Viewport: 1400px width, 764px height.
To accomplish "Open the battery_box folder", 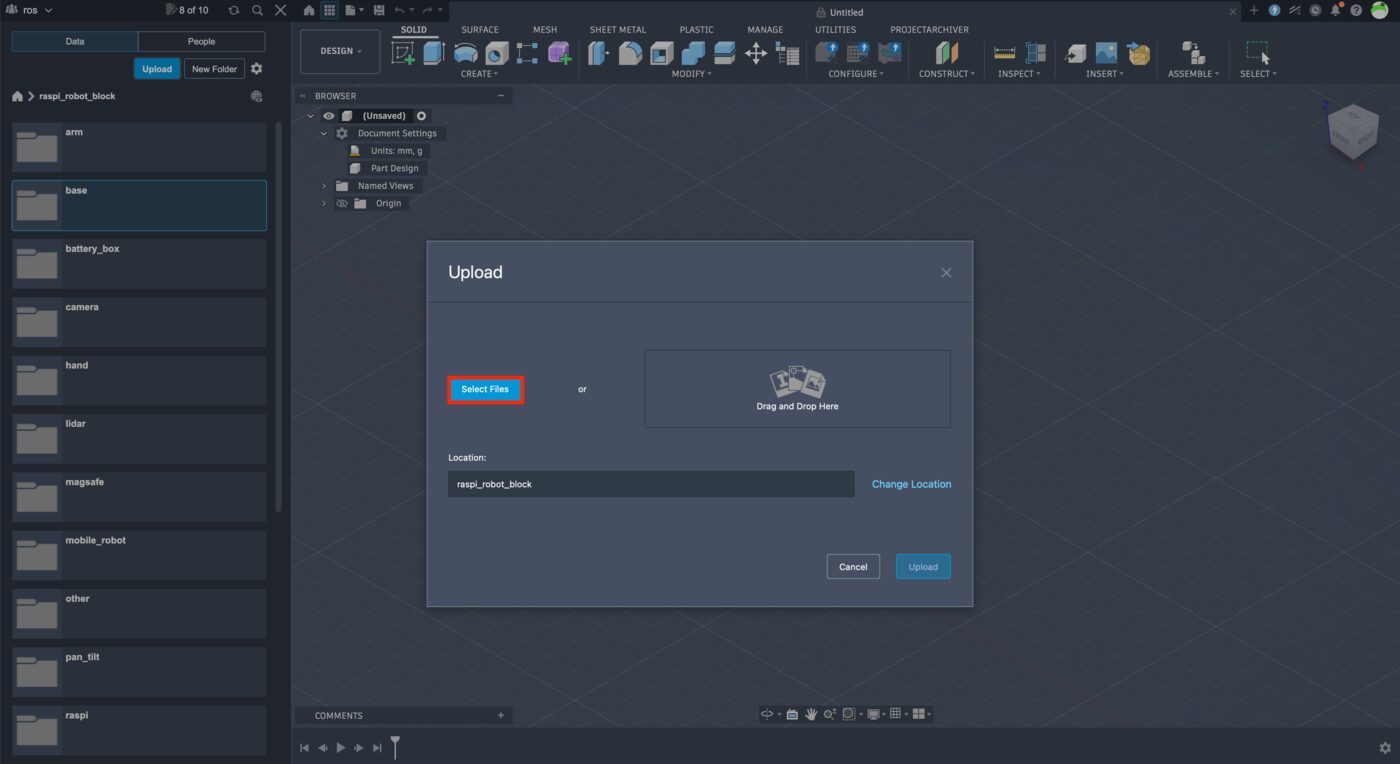I will tap(139, 264).
